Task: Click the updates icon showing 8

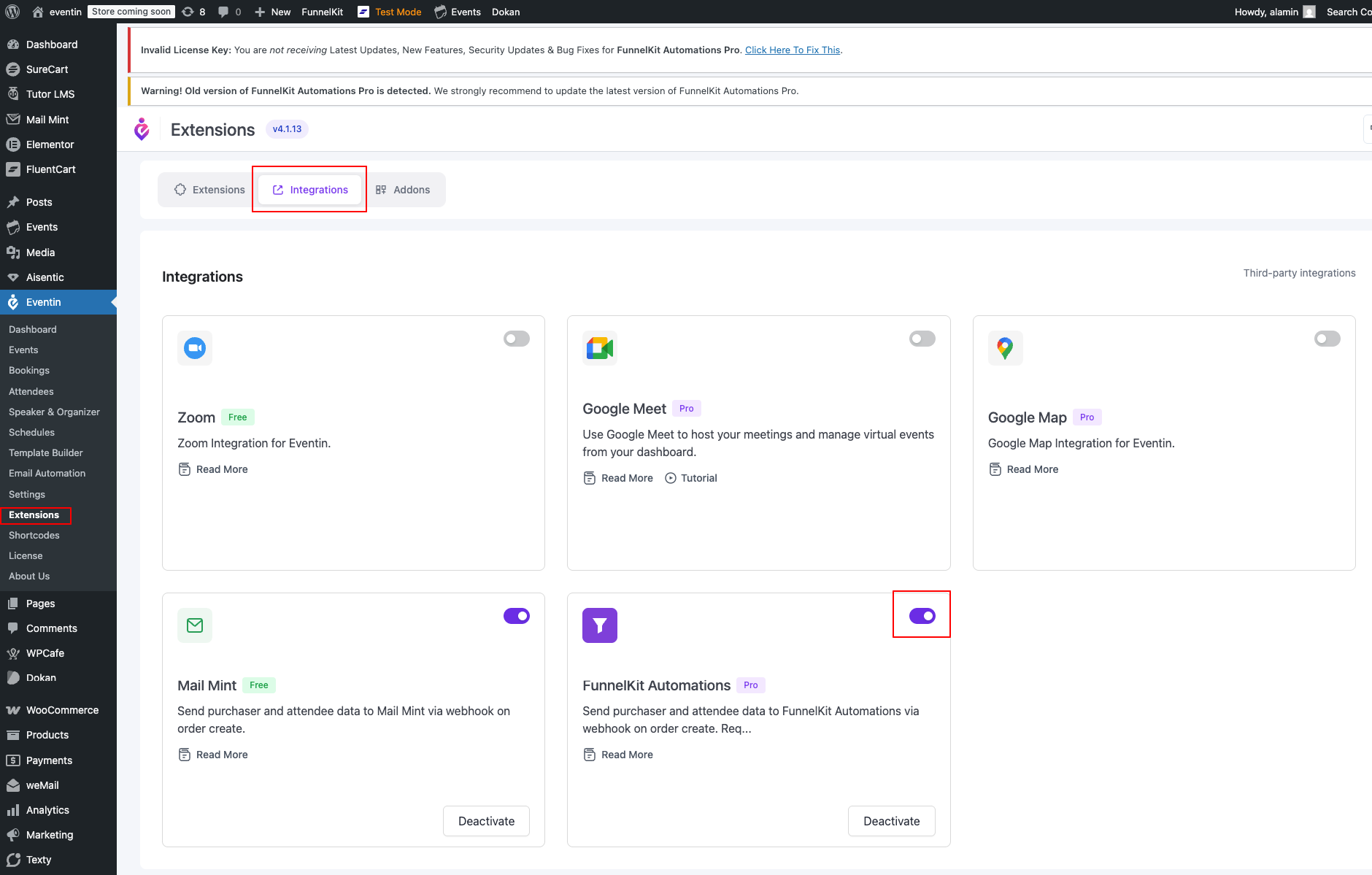Action: 194,12
